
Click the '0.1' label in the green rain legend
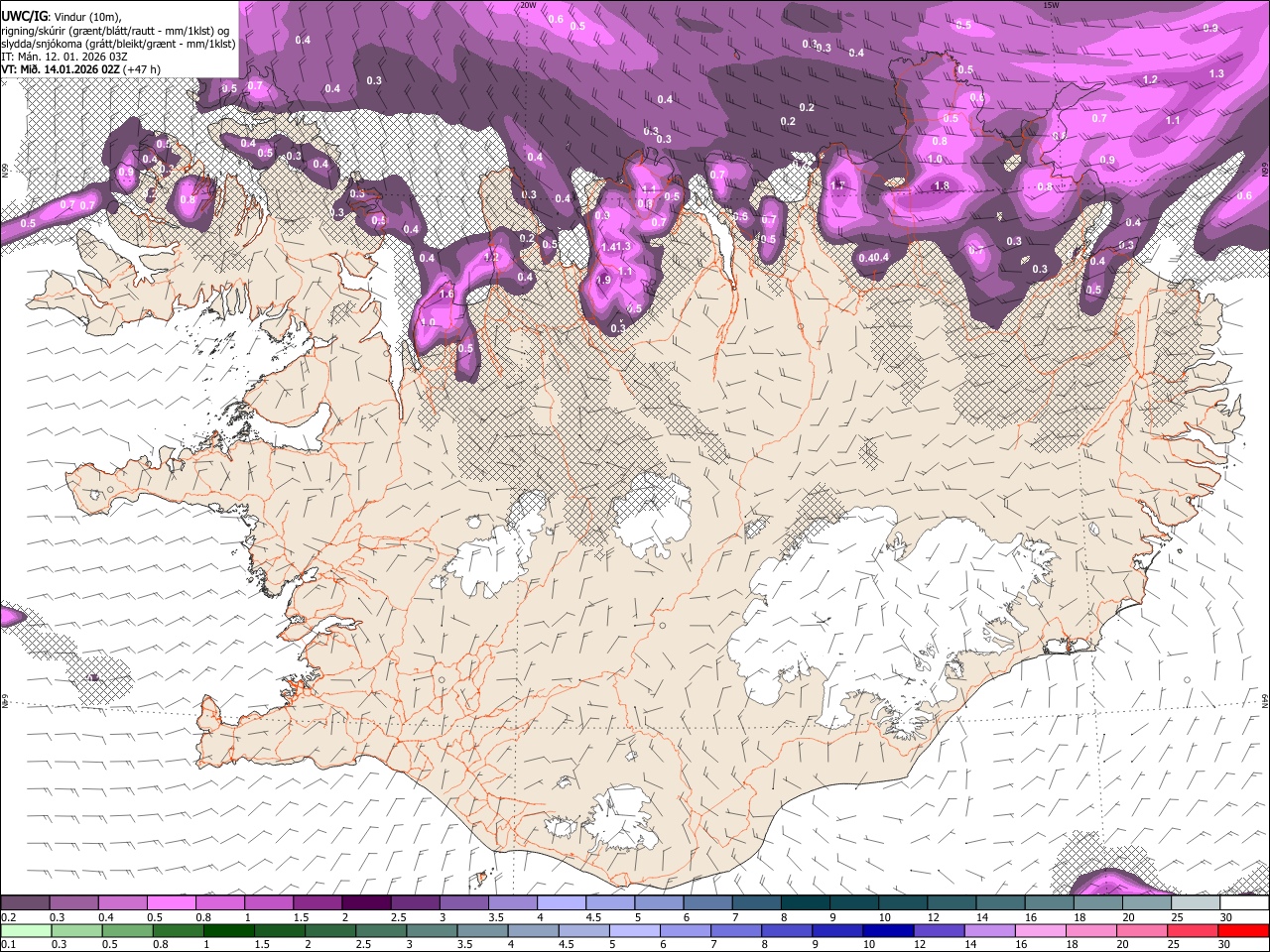[10, 945]
